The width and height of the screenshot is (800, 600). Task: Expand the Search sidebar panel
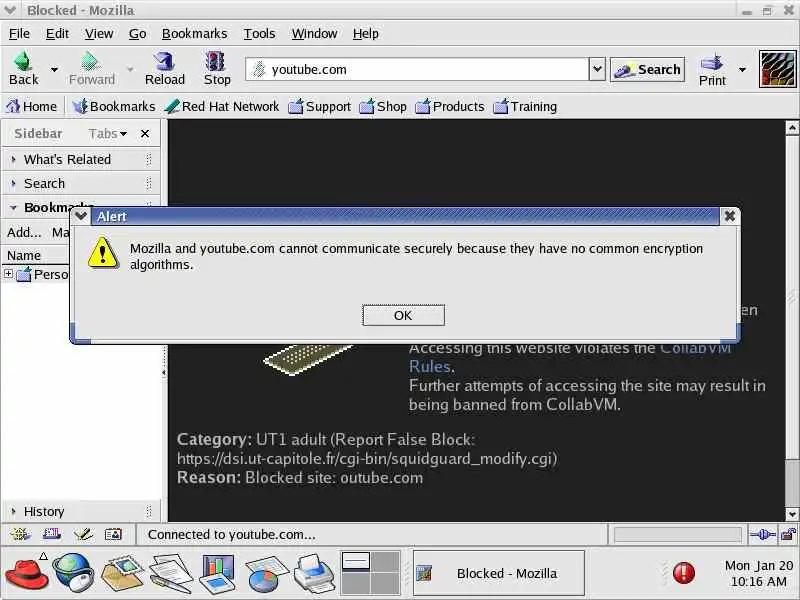pos(81,183)
